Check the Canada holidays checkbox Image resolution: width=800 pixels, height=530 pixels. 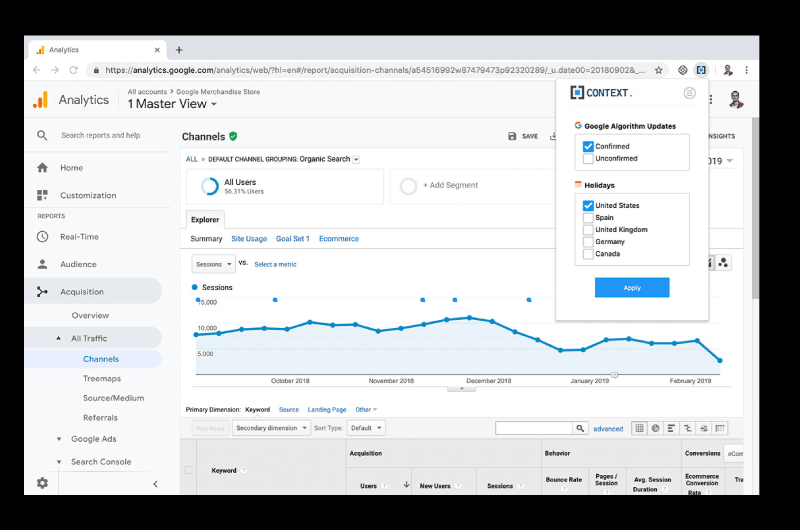588,254
